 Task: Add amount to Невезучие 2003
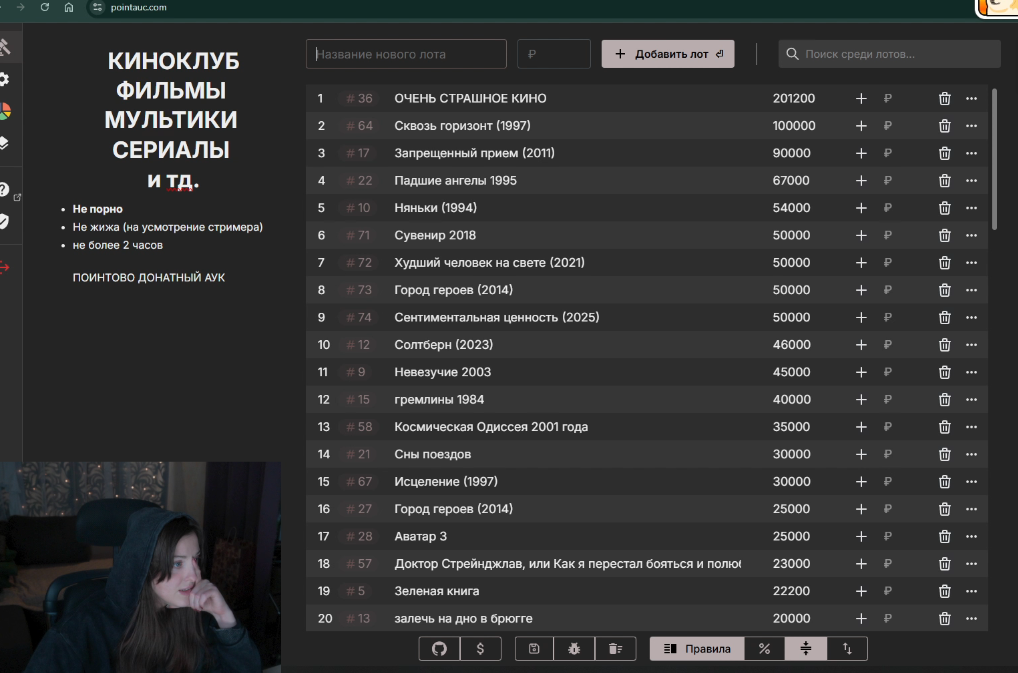click(x=861, y=372)
